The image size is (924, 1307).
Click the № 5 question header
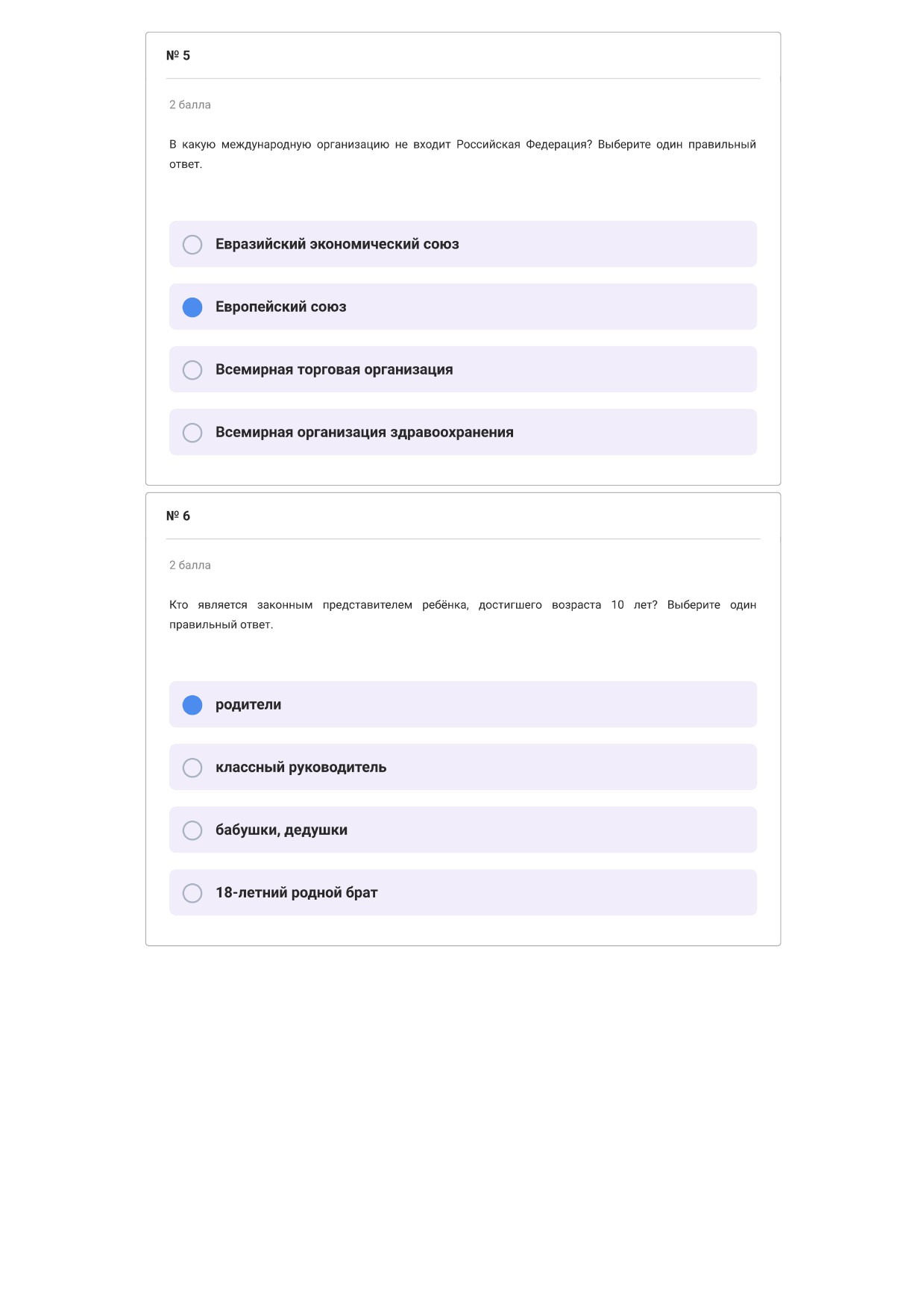coord(178,55)
